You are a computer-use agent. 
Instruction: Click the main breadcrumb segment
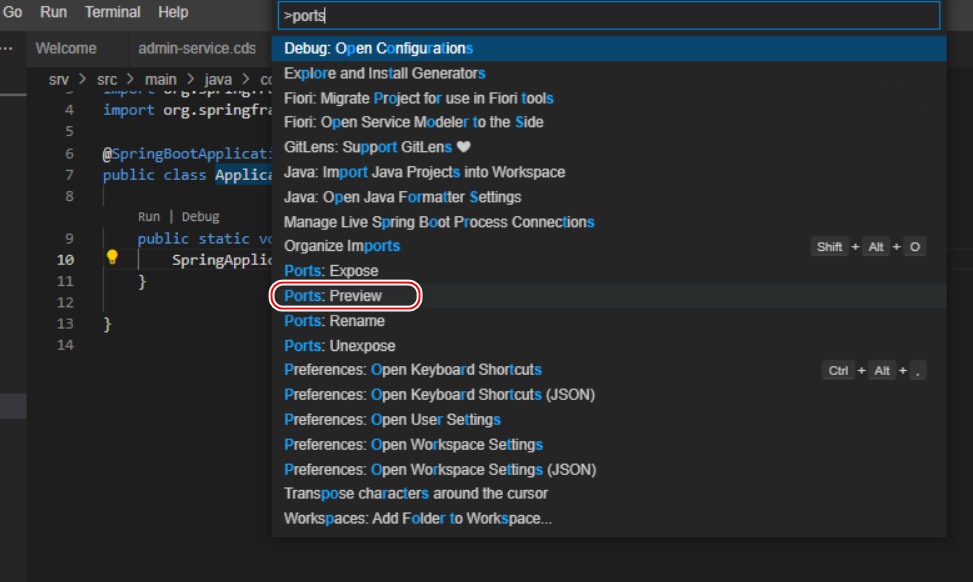coord(161,80)
